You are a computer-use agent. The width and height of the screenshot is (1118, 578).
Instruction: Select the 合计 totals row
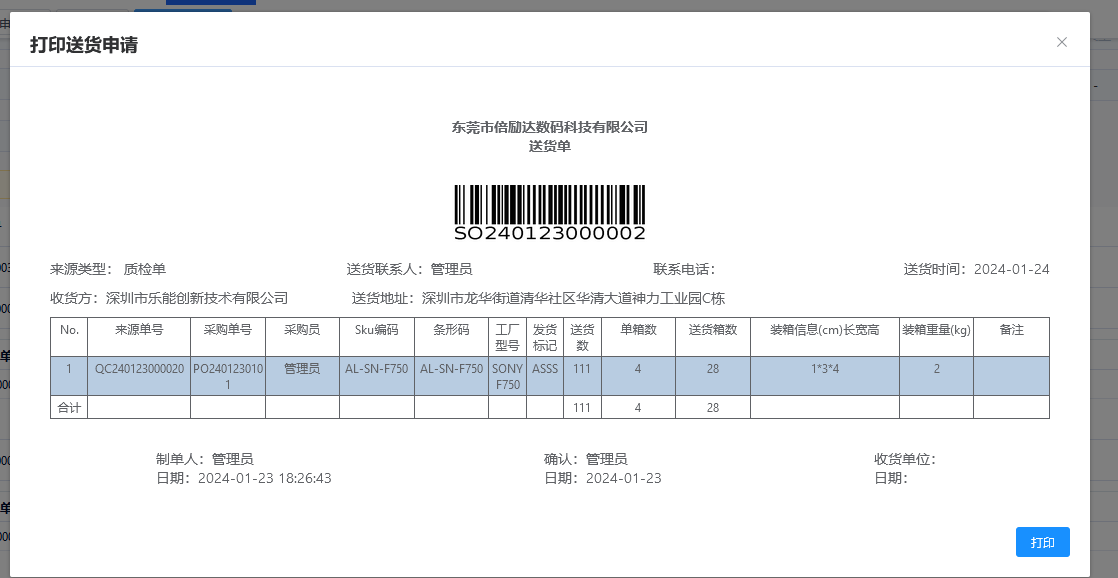(68, 407)
